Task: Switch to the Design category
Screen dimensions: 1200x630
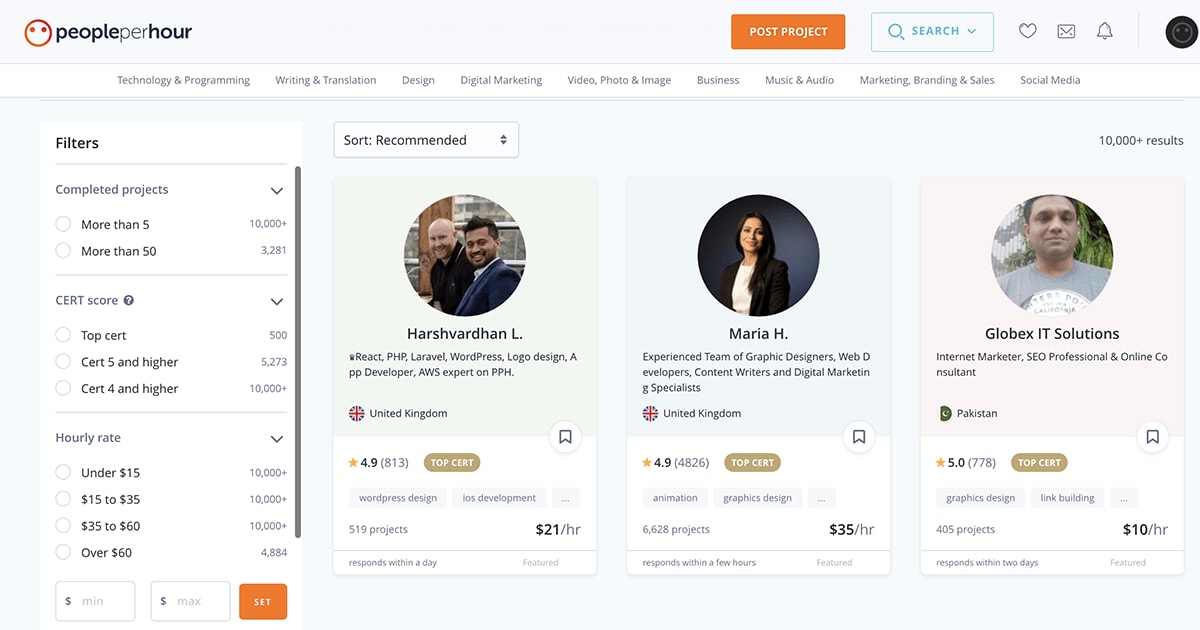Action: click(418, 80)
